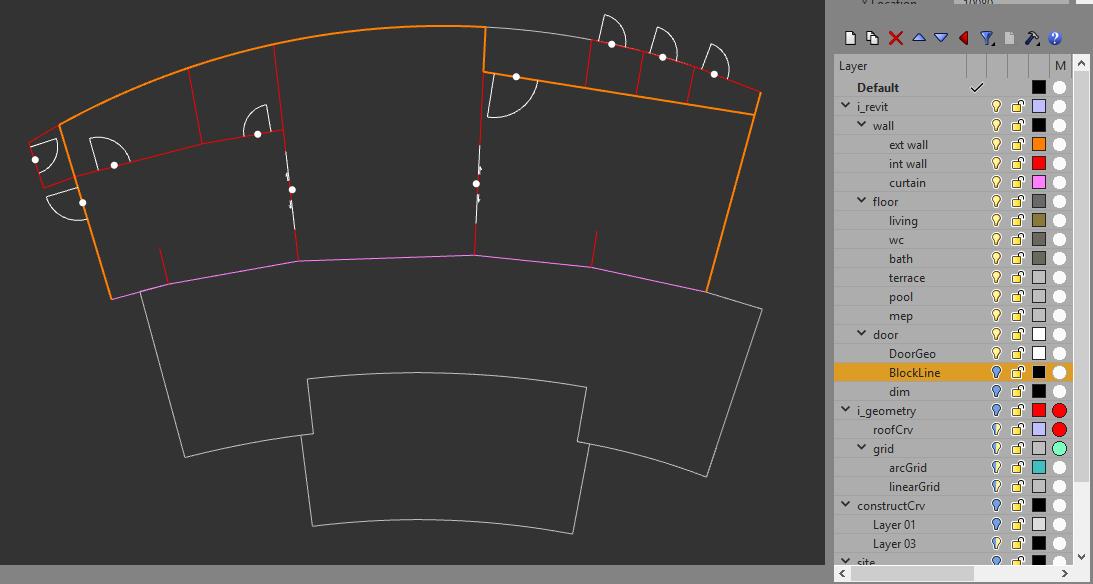The image size is (1093, 584).
Task: Lock the BlockLine layer
Action: tap(1018, 373)
